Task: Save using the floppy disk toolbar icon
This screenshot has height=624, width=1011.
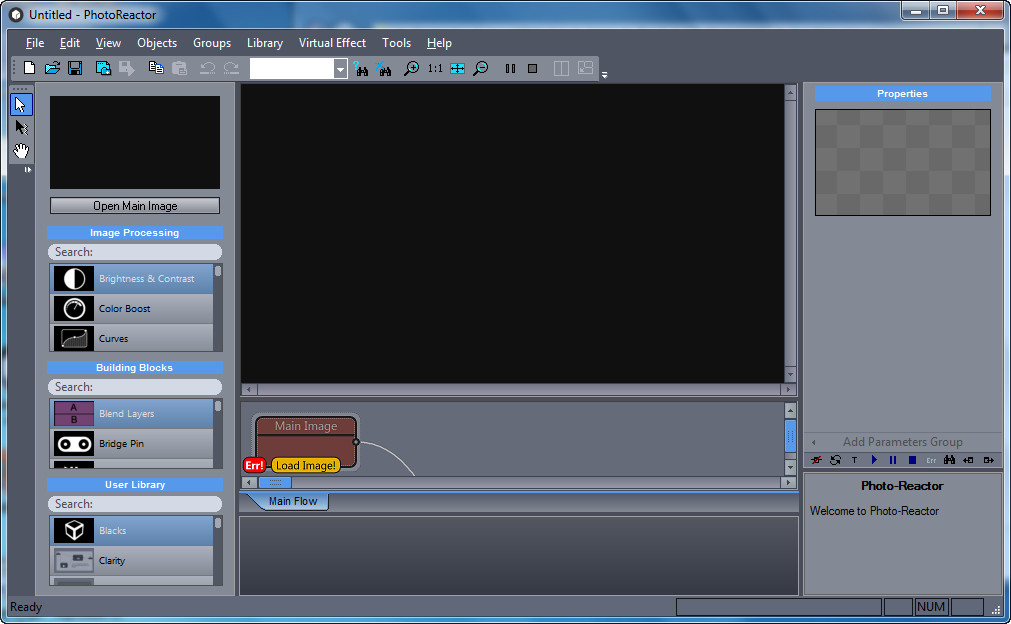Action: [x=75, y=68]
